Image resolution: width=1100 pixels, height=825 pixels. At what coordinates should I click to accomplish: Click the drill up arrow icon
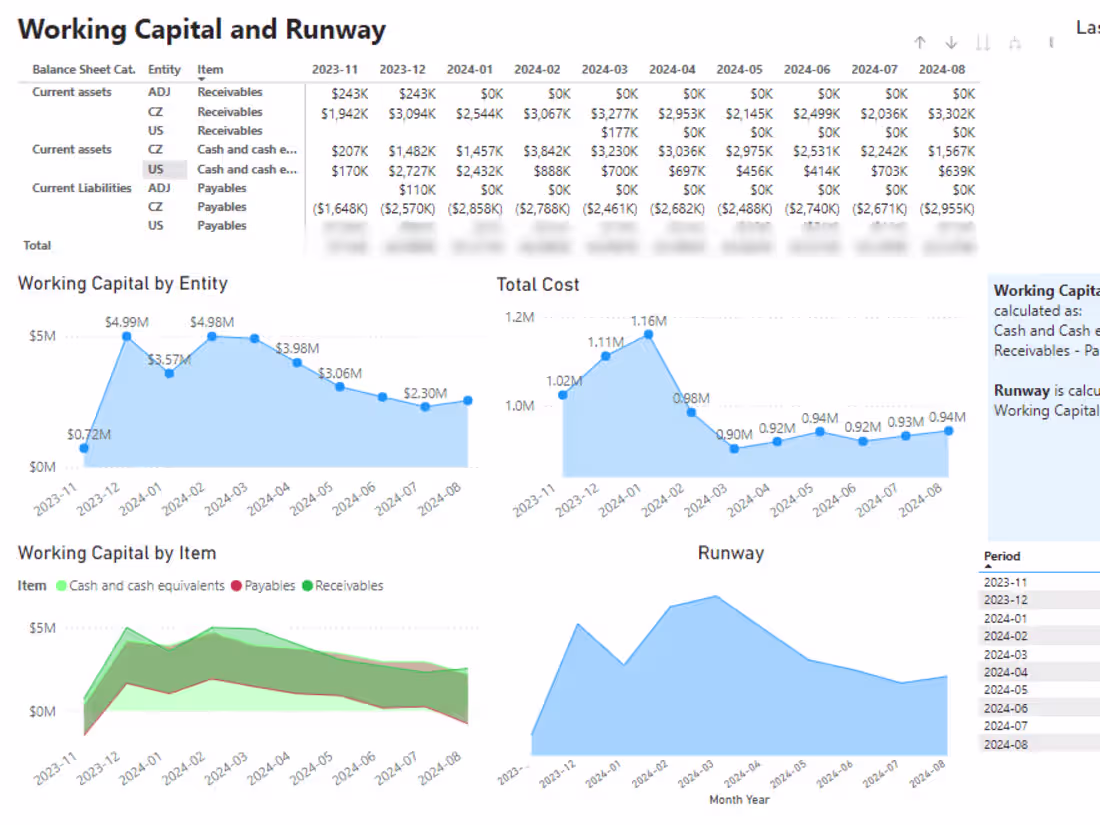tap(920, 42)
